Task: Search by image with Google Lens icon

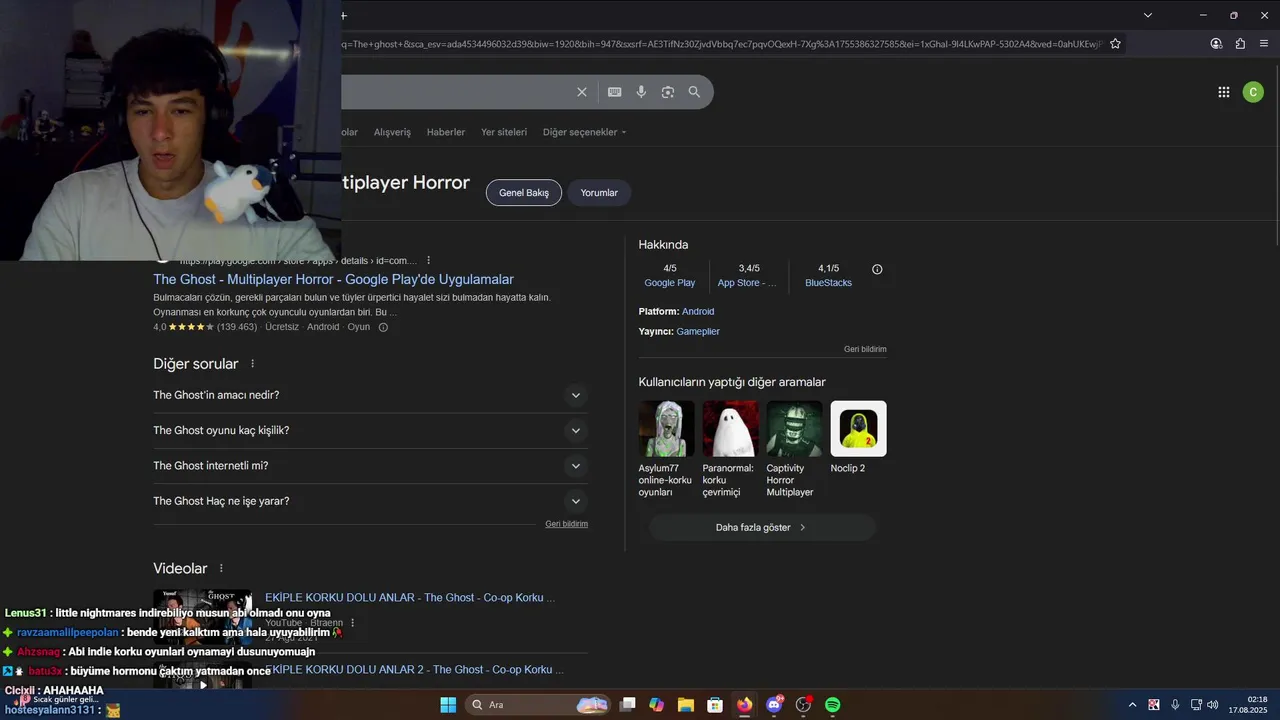Action: [x=668, y=92]
